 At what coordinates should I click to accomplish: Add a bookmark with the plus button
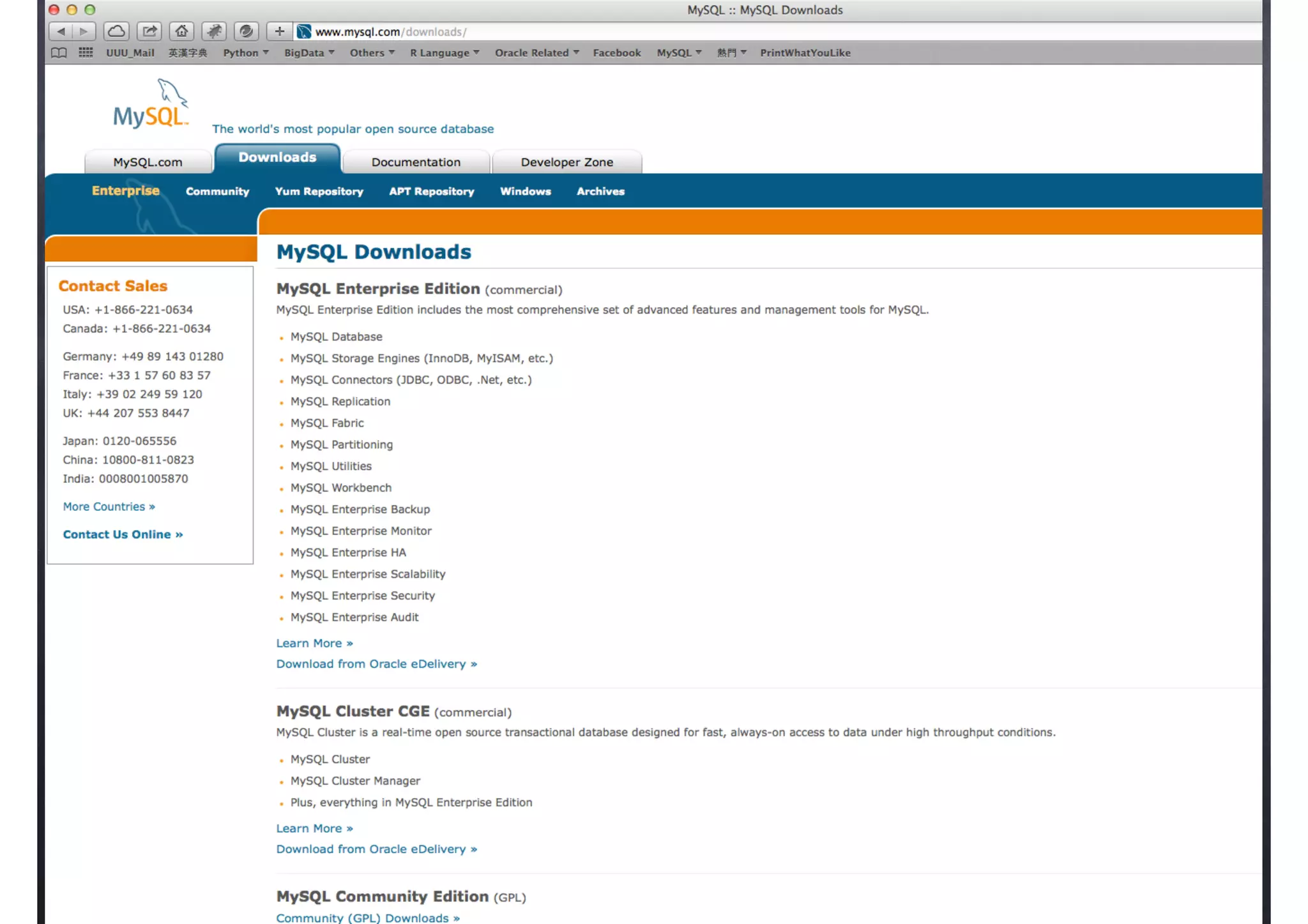pos(279,31)
